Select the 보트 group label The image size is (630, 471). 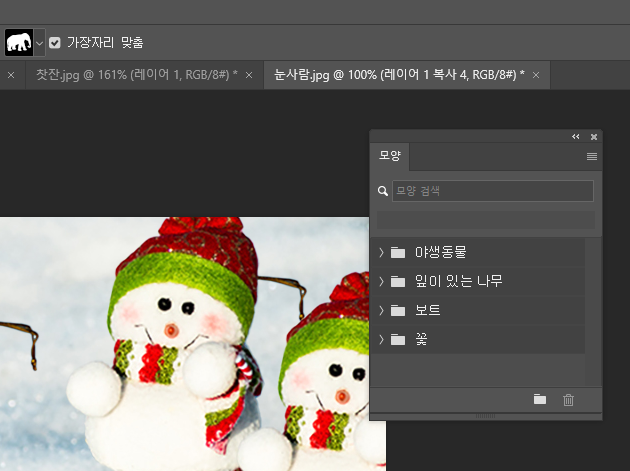pyautogui.click(x=428, y=310)
